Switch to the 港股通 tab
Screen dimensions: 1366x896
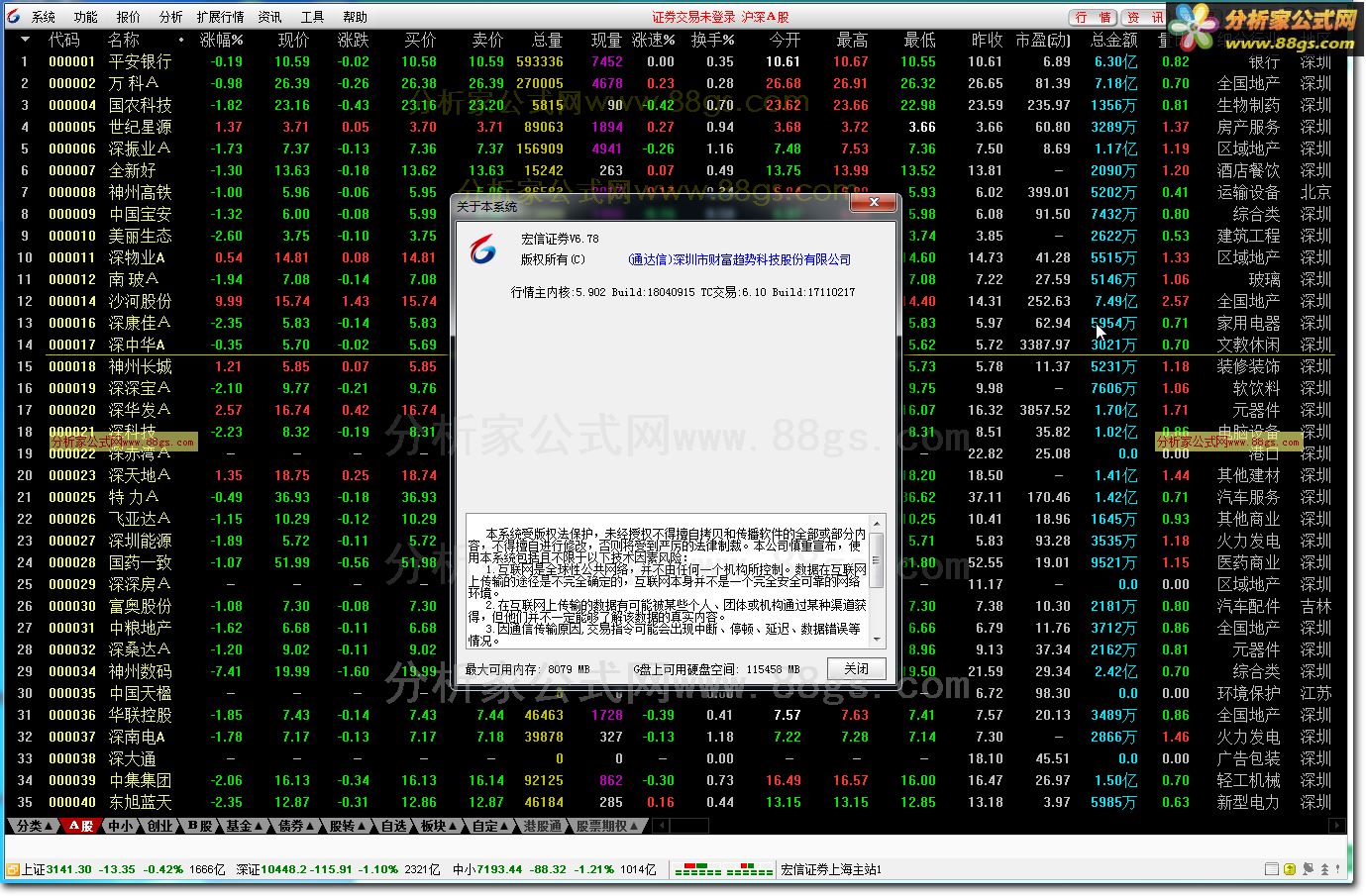[x=543, y=826]
